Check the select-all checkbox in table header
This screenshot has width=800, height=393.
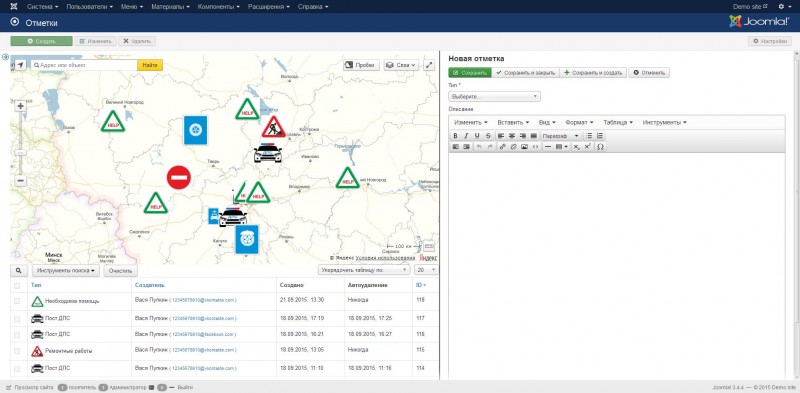click(x=17, y=285)
